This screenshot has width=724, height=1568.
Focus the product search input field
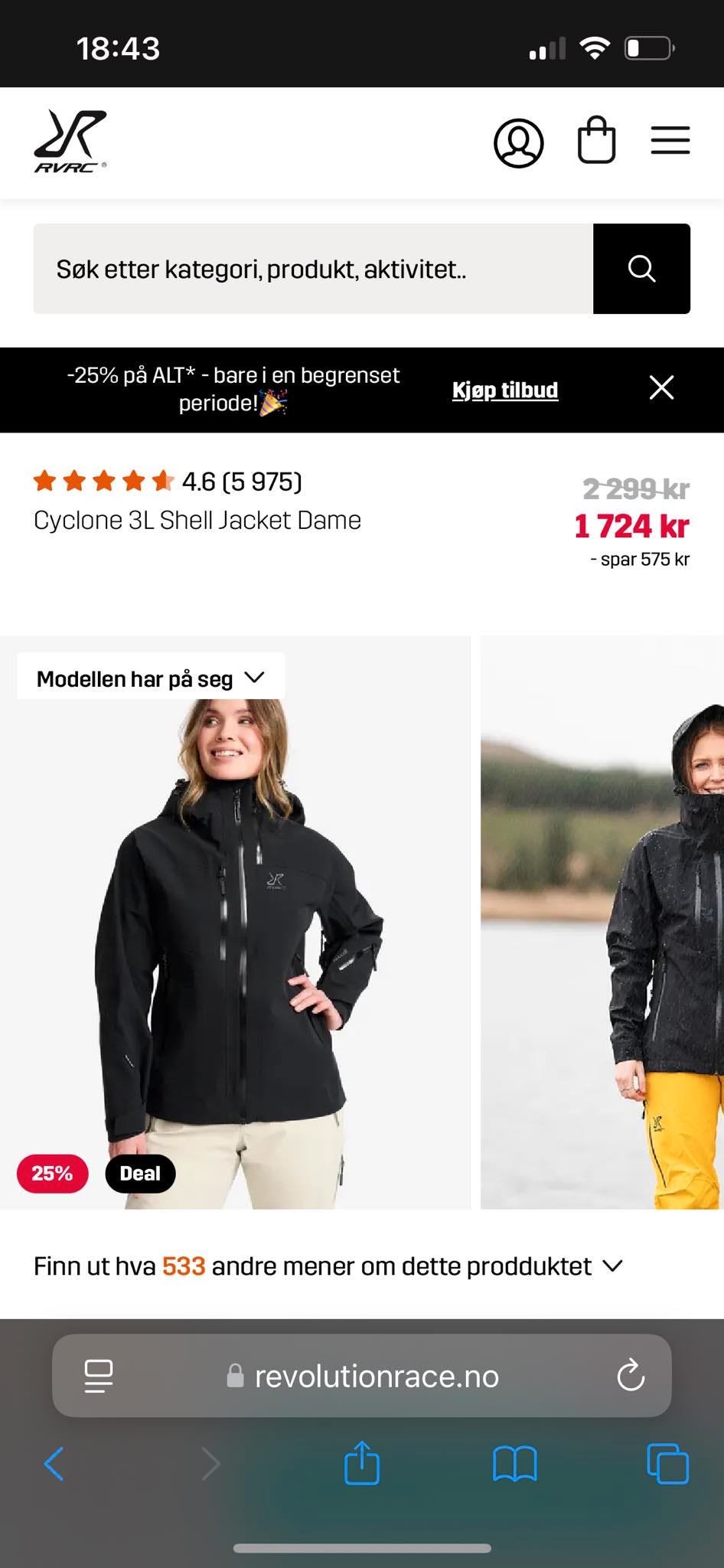(x=313, y=269)
